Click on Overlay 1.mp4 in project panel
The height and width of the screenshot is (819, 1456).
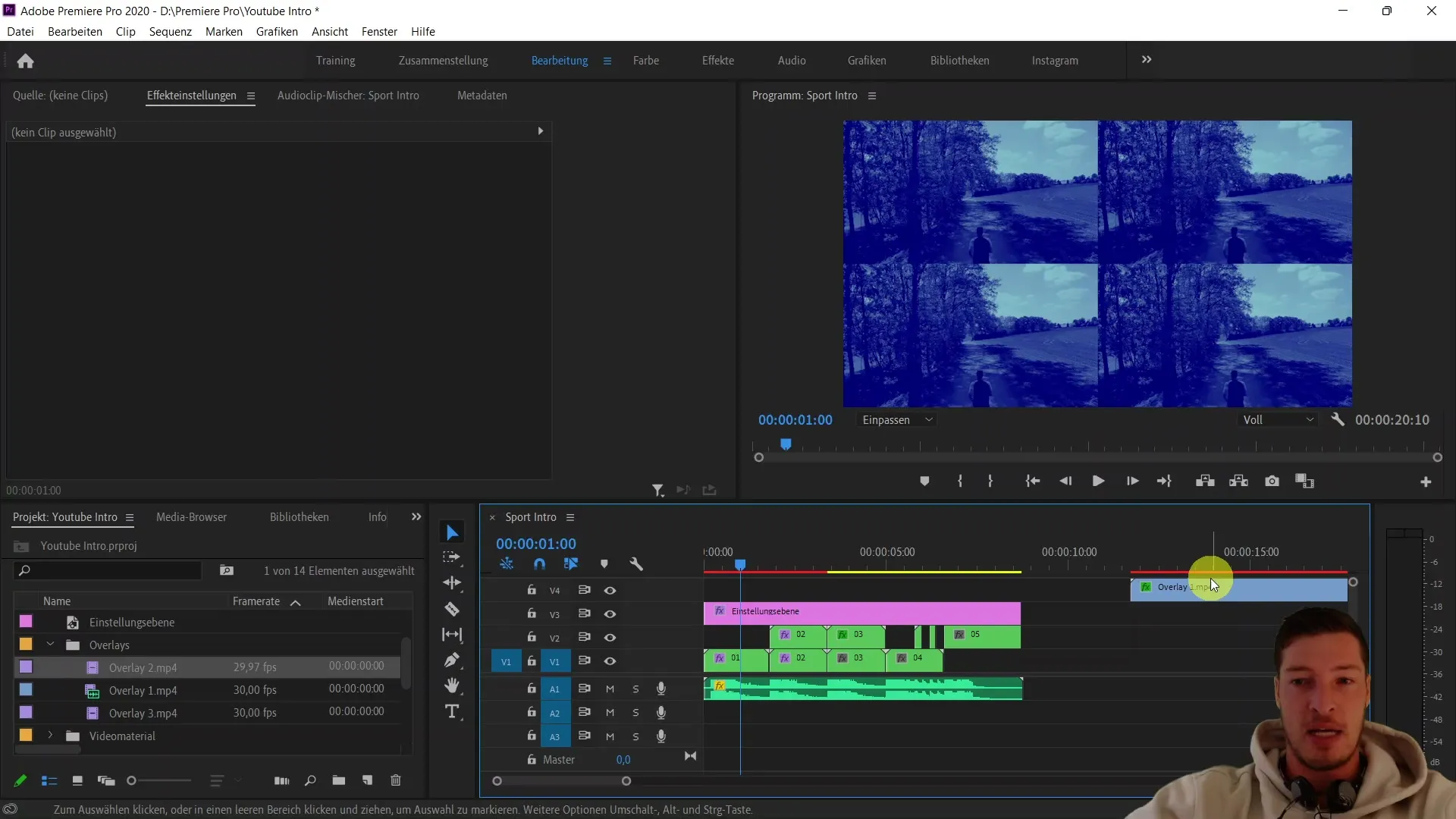point(143,690)
